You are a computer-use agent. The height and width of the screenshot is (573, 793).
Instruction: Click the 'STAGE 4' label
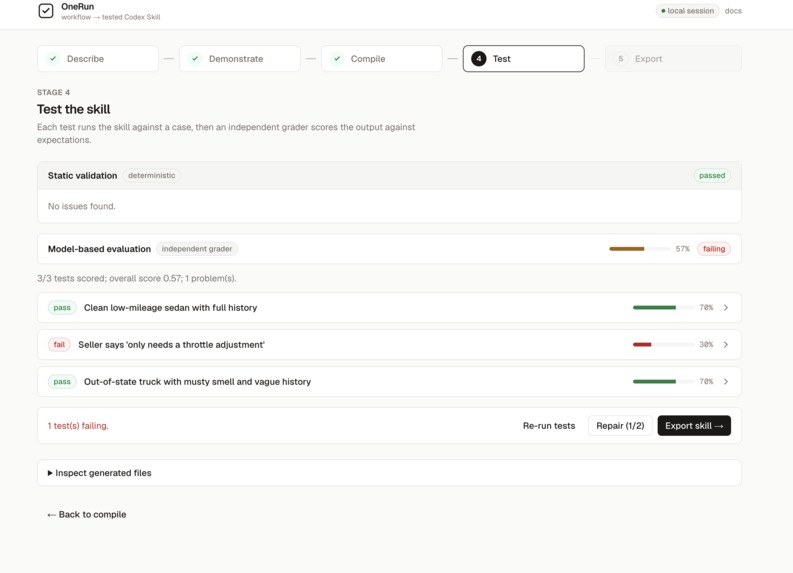coord(53,92)
